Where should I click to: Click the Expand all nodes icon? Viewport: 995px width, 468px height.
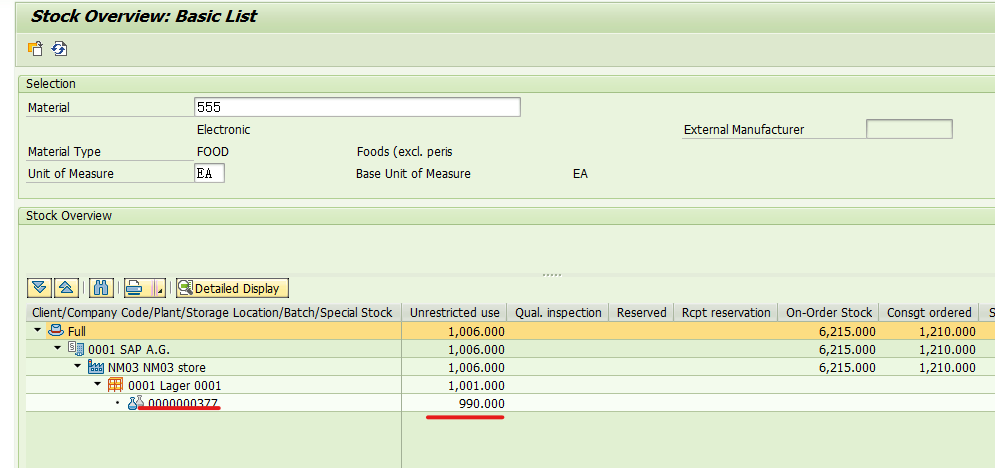pos(40,289)
